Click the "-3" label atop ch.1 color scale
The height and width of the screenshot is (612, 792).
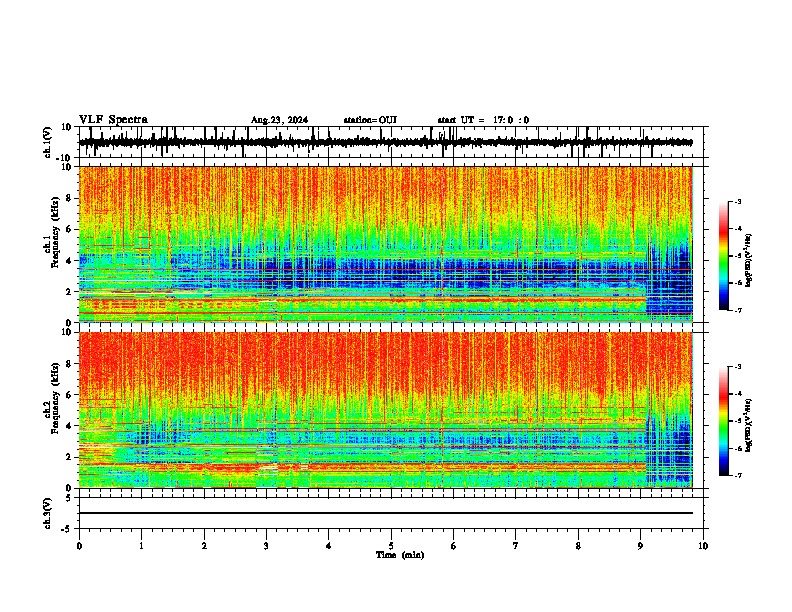click(737, 201)
